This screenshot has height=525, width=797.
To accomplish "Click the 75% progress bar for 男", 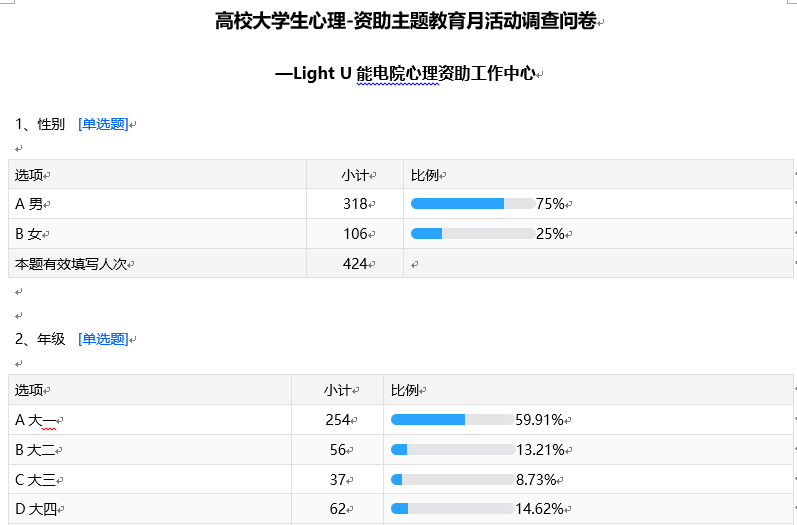I will 472,204.
